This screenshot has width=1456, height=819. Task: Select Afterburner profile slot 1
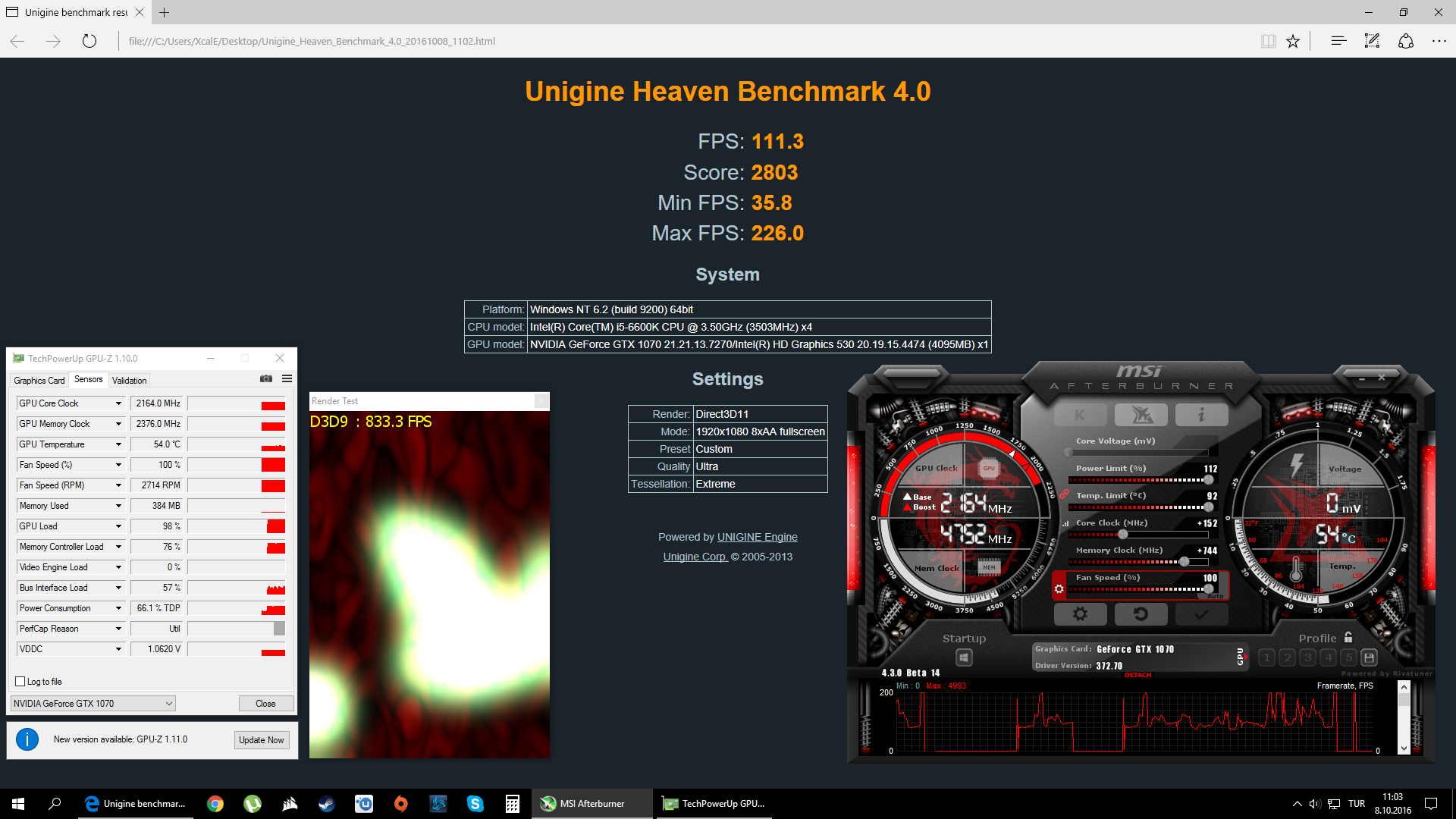pos(1266,657)
